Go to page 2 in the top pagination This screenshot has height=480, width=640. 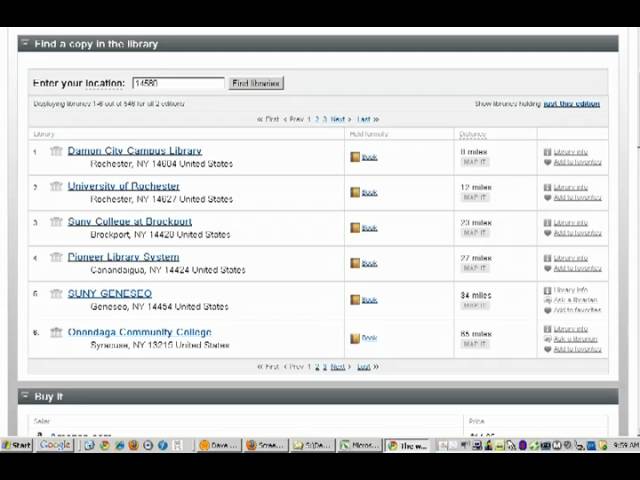click(x=317, y=119)
